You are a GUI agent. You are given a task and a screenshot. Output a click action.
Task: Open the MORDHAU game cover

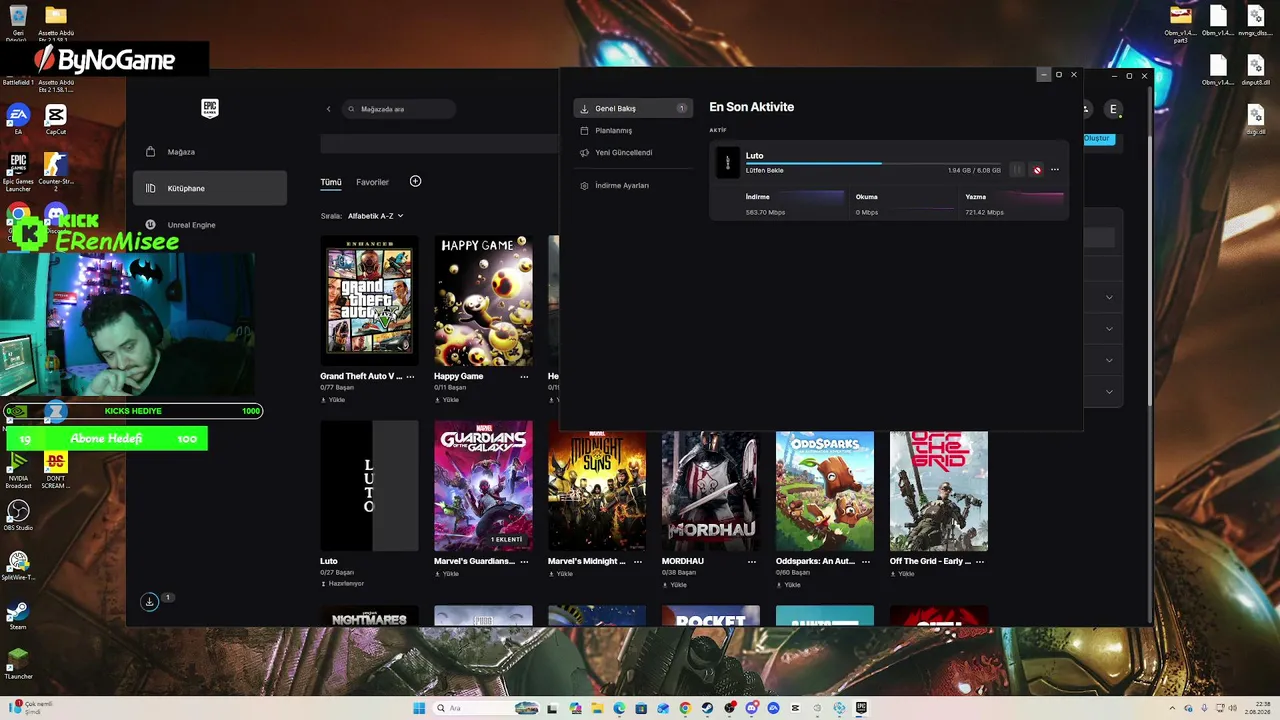[711, 491]
